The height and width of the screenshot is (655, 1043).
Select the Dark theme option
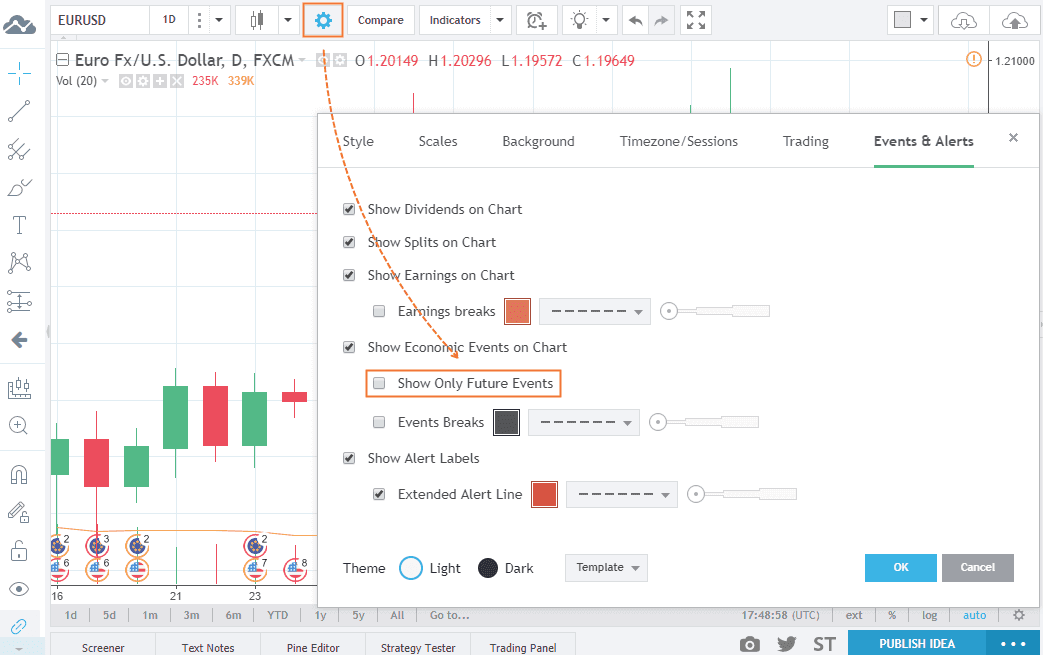click(488, 568)
